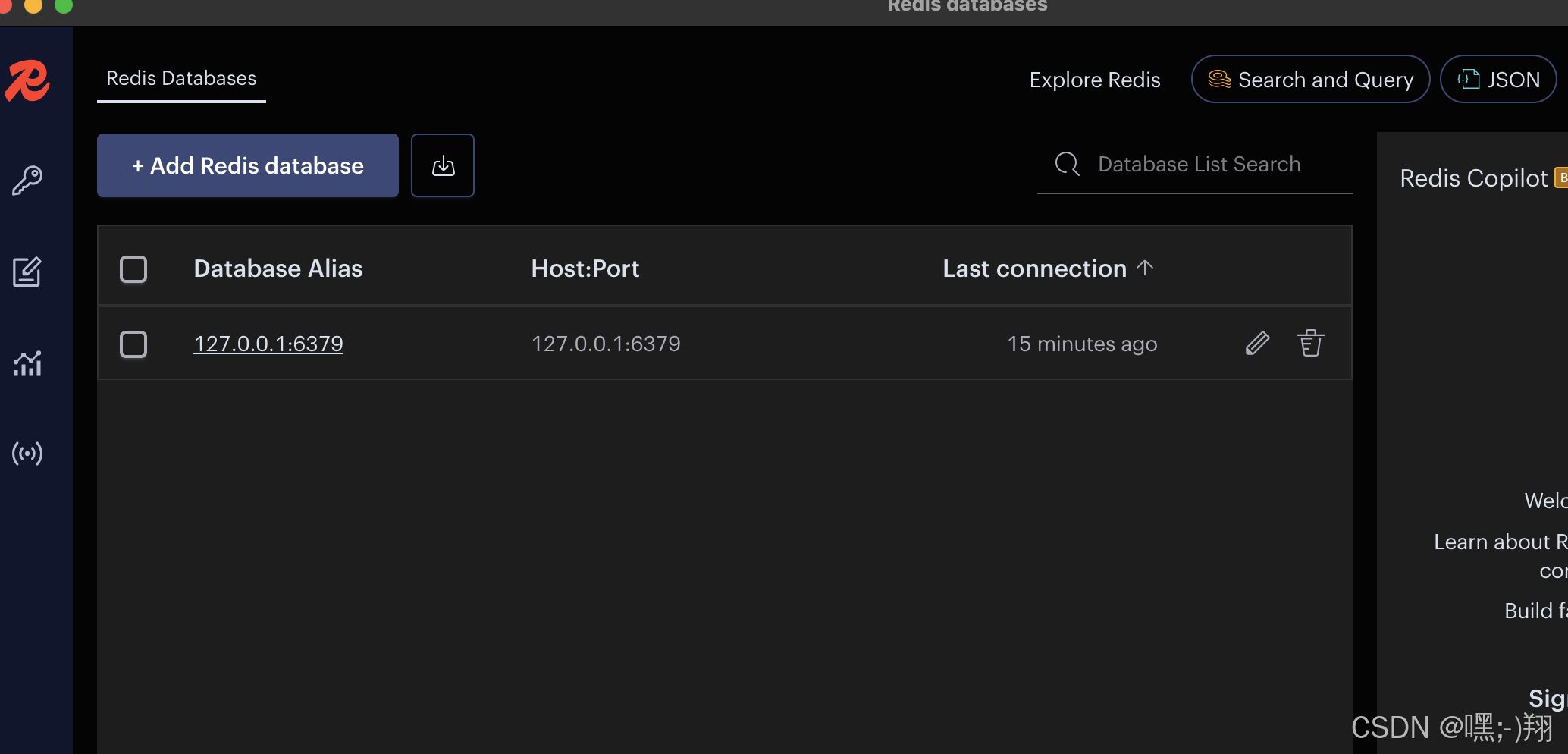
Task: Open the Pub/Sub broadcast icon in sidebar
Action: click(x=27, y=454)
